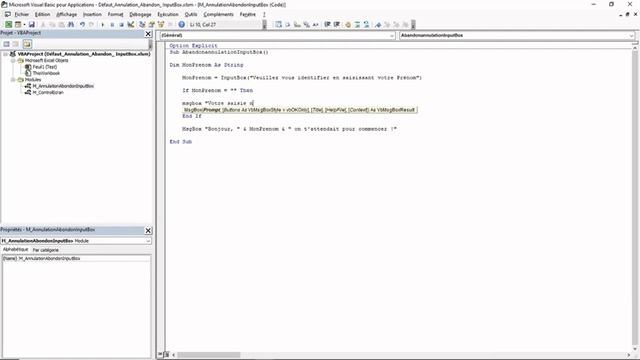Save the workbook with the floppy icon

click(x=31, y=24)
